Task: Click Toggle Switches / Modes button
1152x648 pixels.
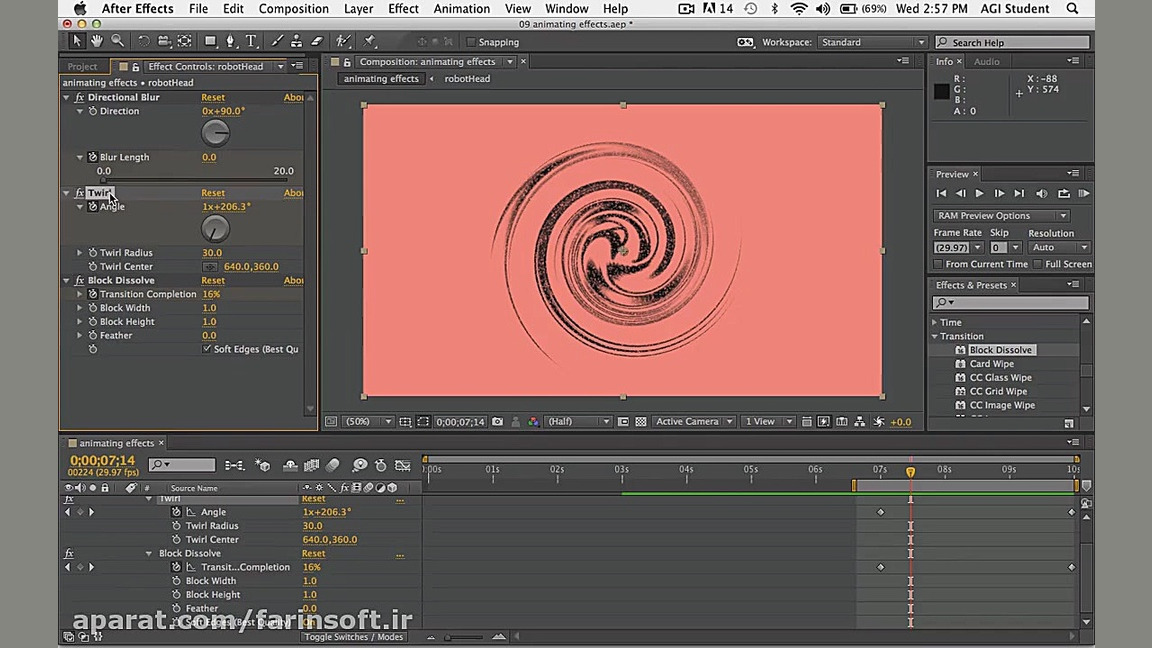Action: [x=354, y=637]
